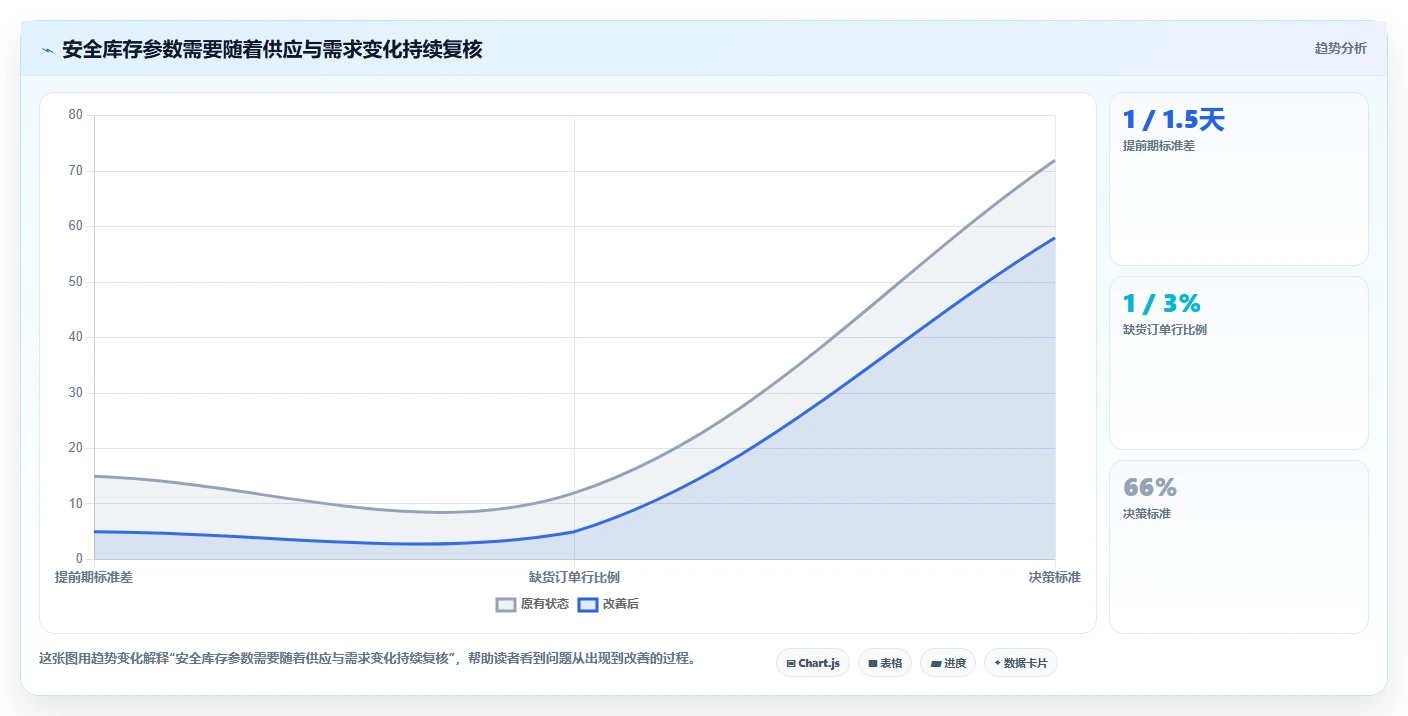Click the 提前期标准差 x-axis label
Image resolution: width=1408 pixels, height=716 pixels.
point(94,577)
